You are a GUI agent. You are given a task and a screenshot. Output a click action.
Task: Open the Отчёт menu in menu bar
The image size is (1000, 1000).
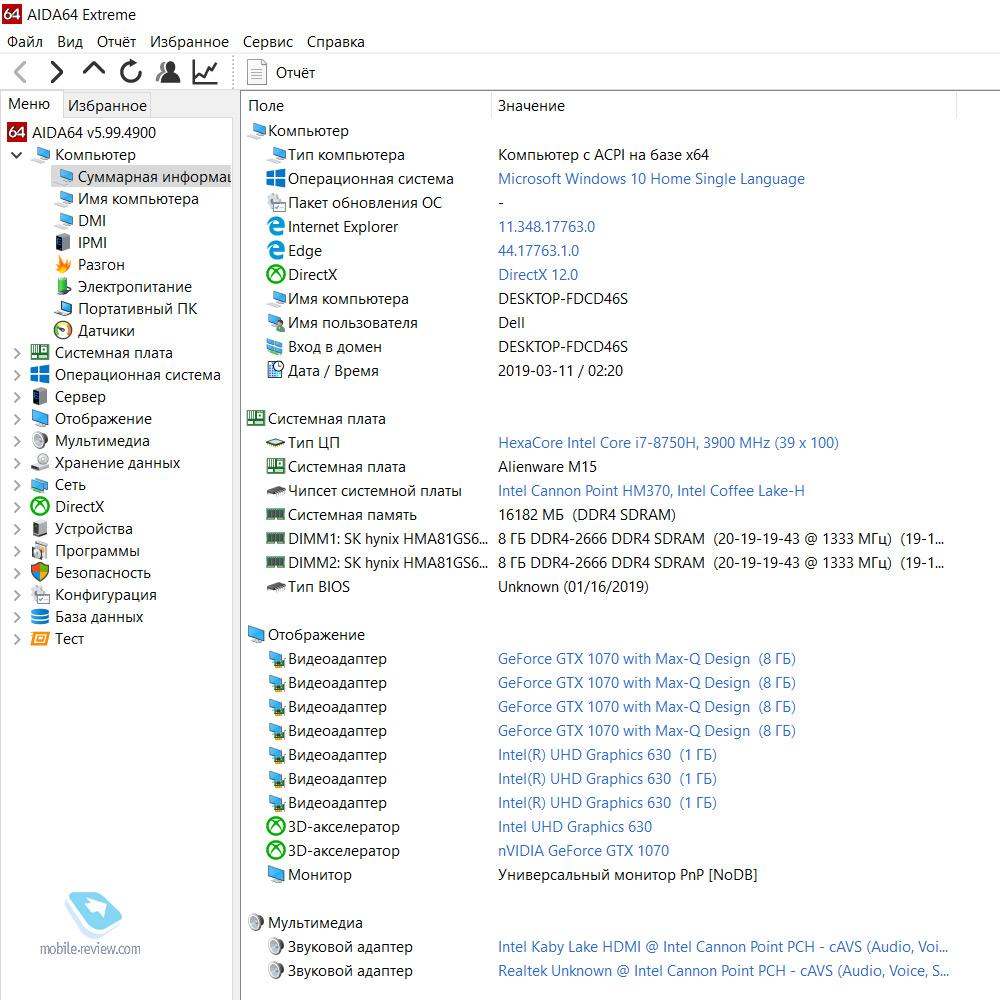[116, 42]
